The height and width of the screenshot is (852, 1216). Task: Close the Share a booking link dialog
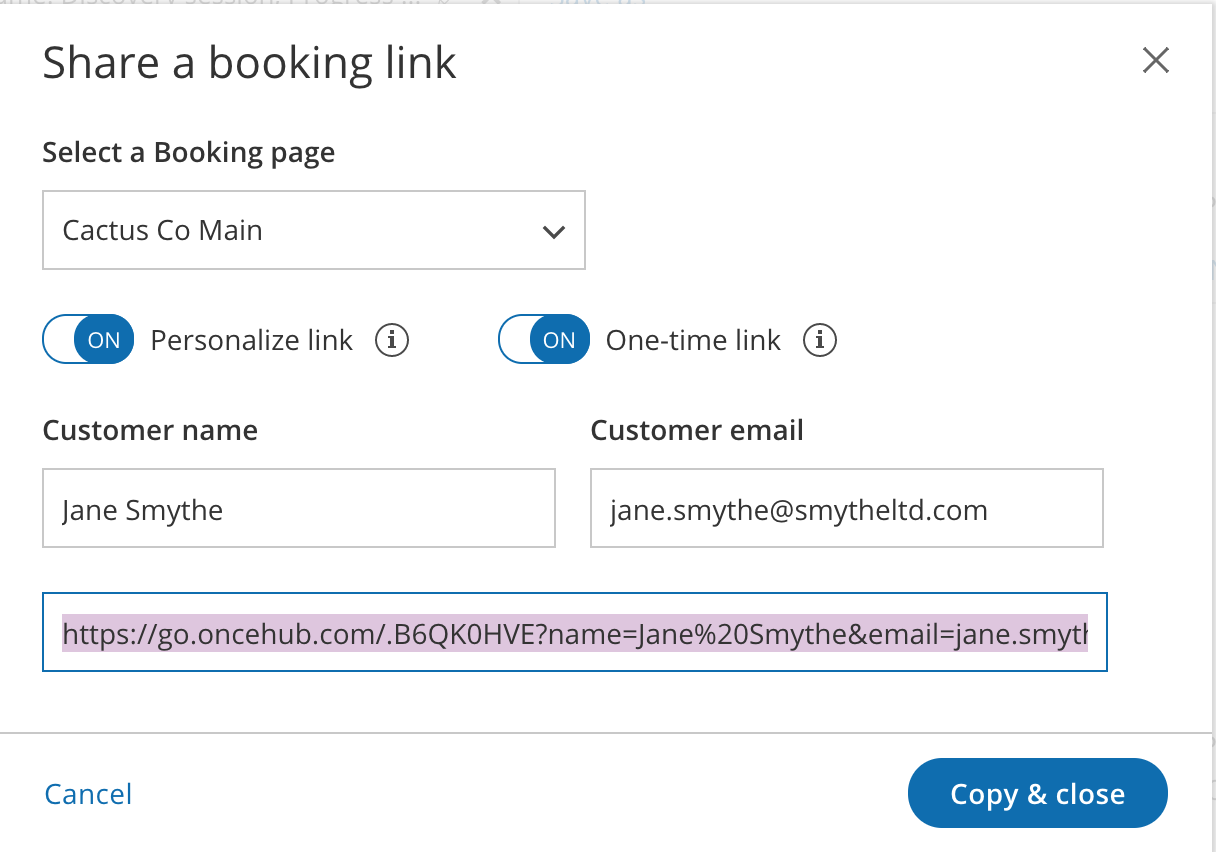[1155, 61]
